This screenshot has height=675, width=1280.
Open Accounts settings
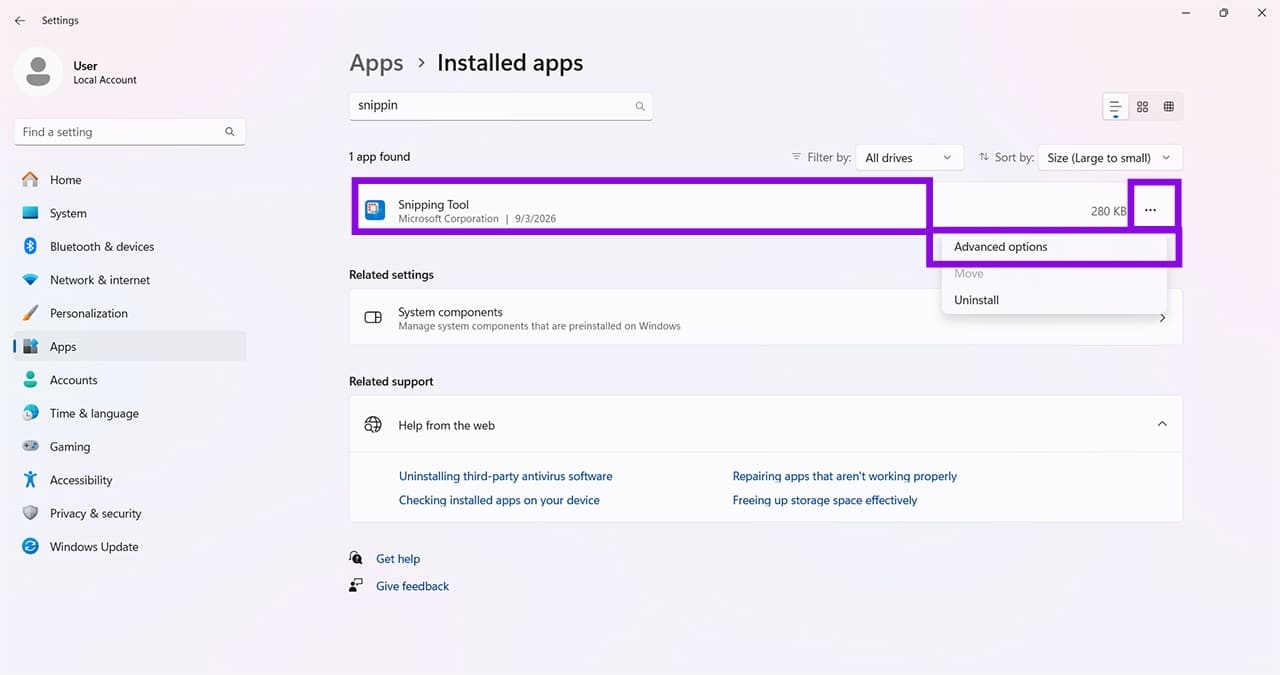pyautogui.click(x=130, y=380)
